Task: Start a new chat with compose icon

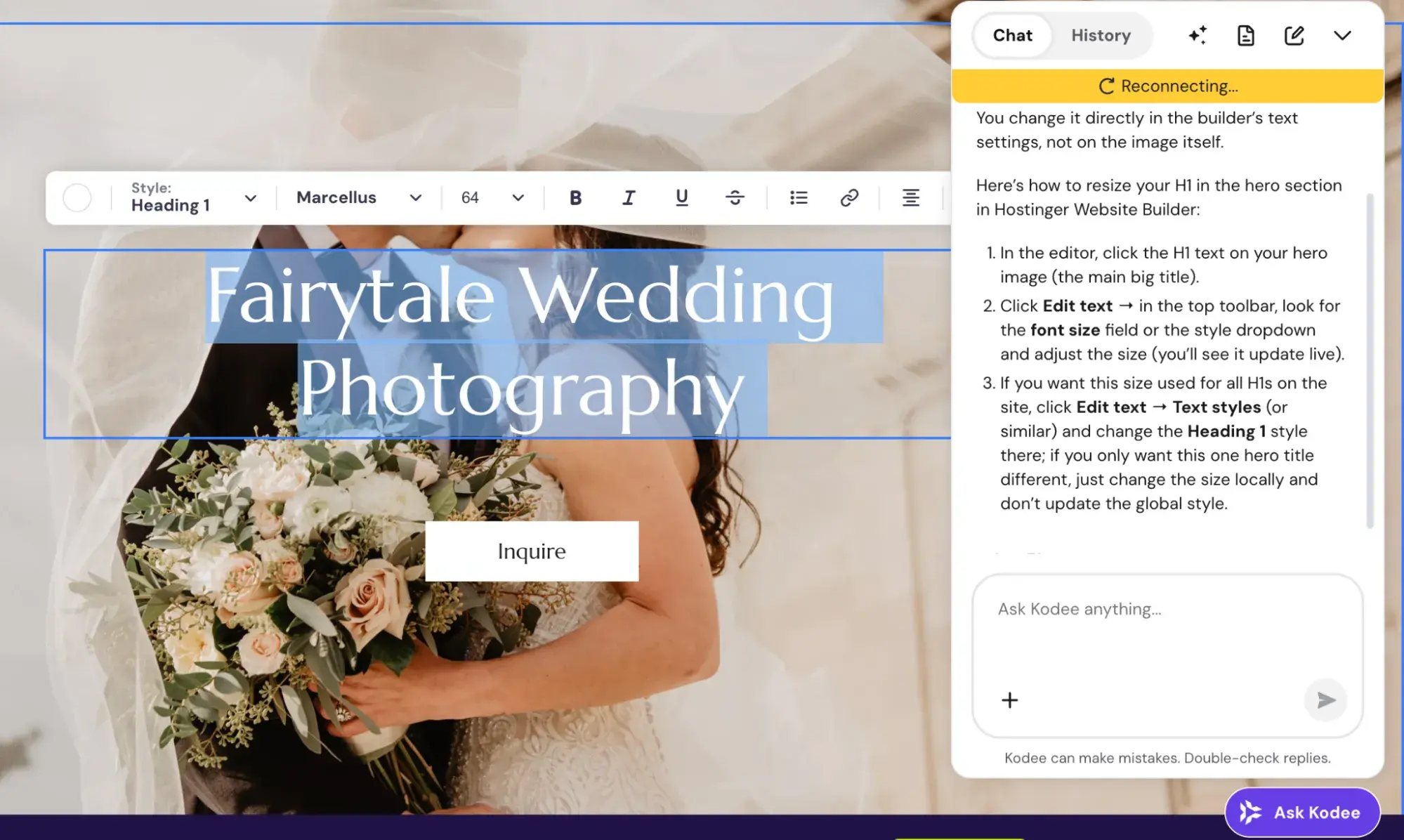Action: (1294, 35)
